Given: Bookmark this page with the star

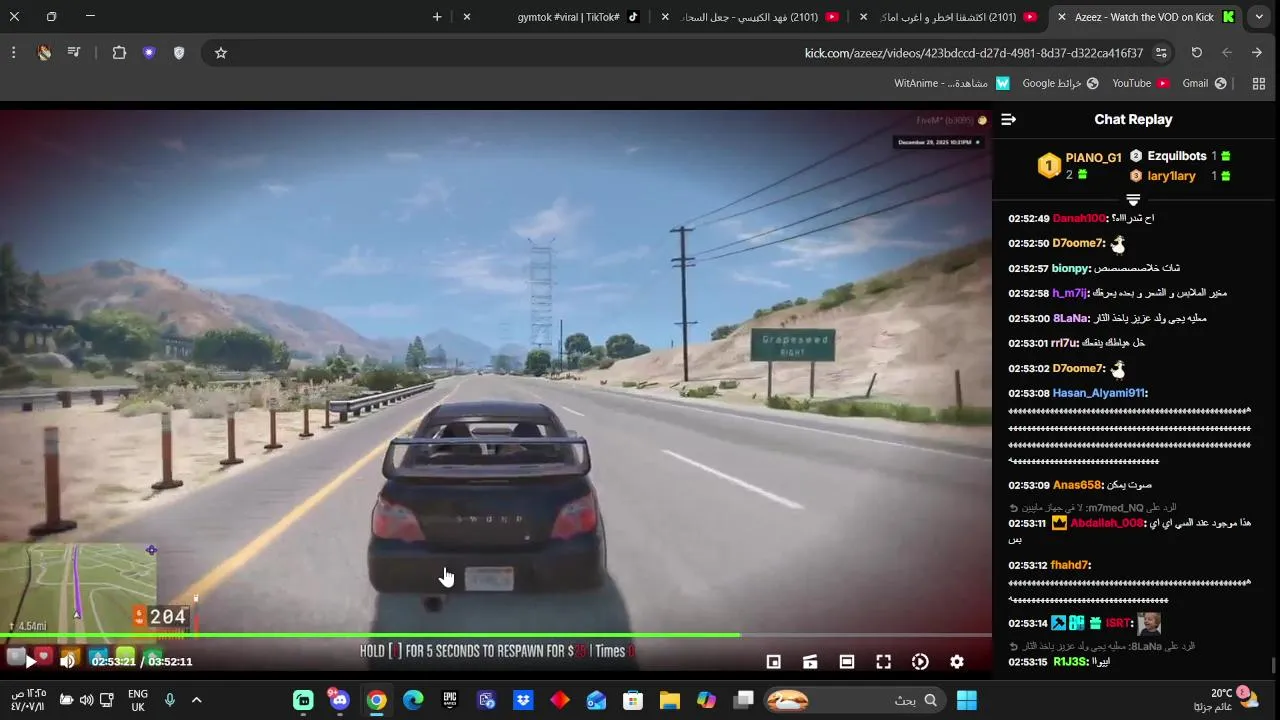Looking at the screenshot, I should pos(221,53).
